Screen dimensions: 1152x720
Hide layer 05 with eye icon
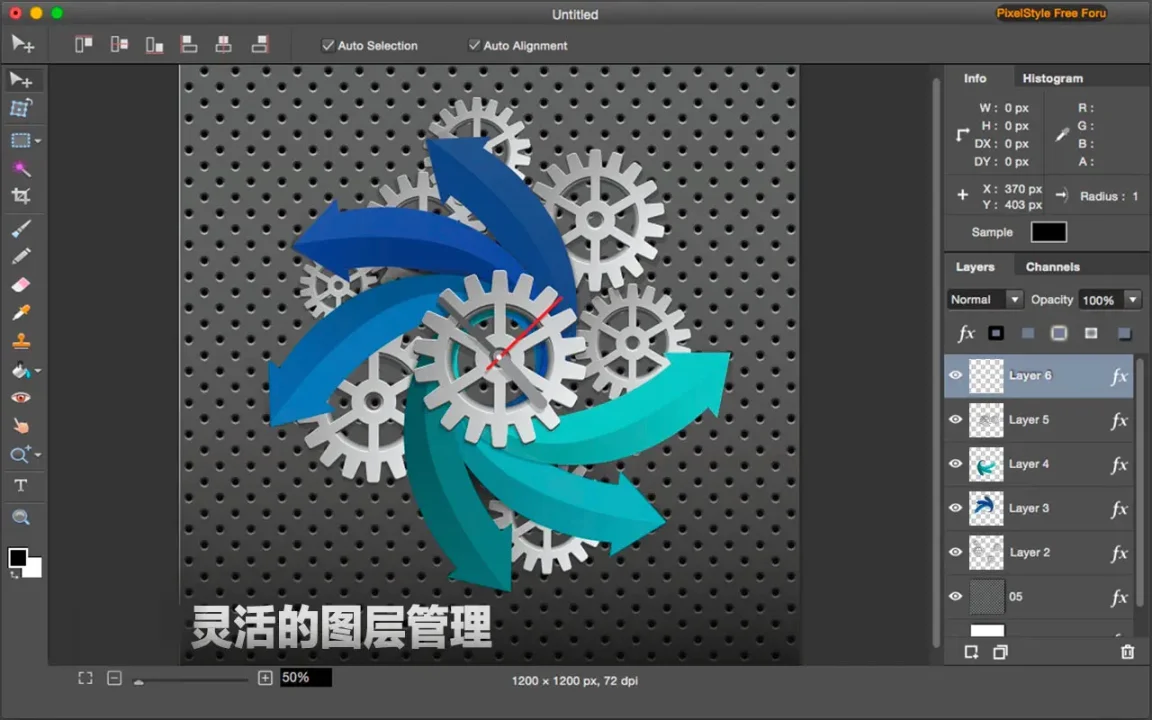(x=955, y=596)
